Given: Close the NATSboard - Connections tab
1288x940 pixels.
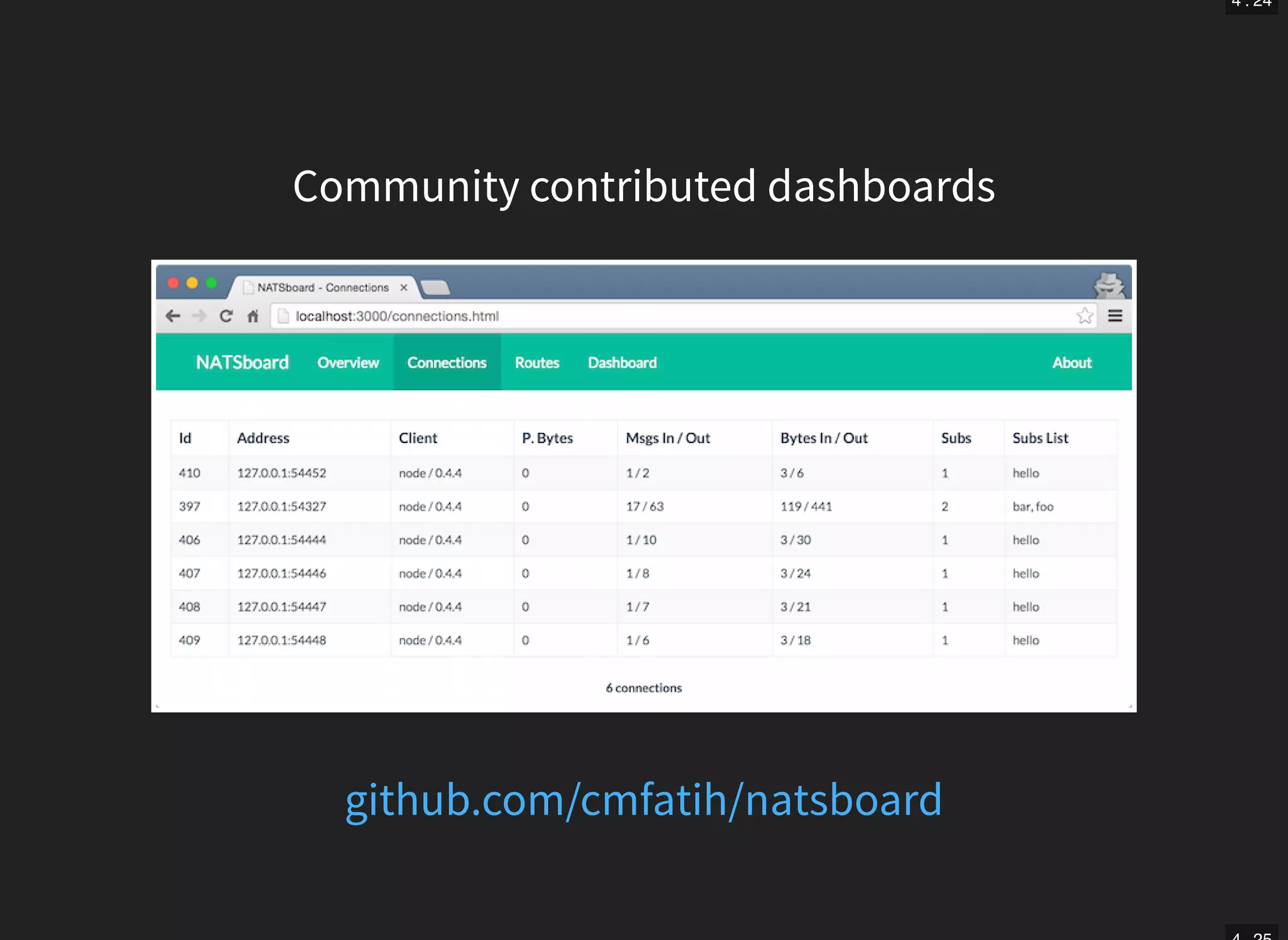Looking at the screenshot, I should 404,288.
